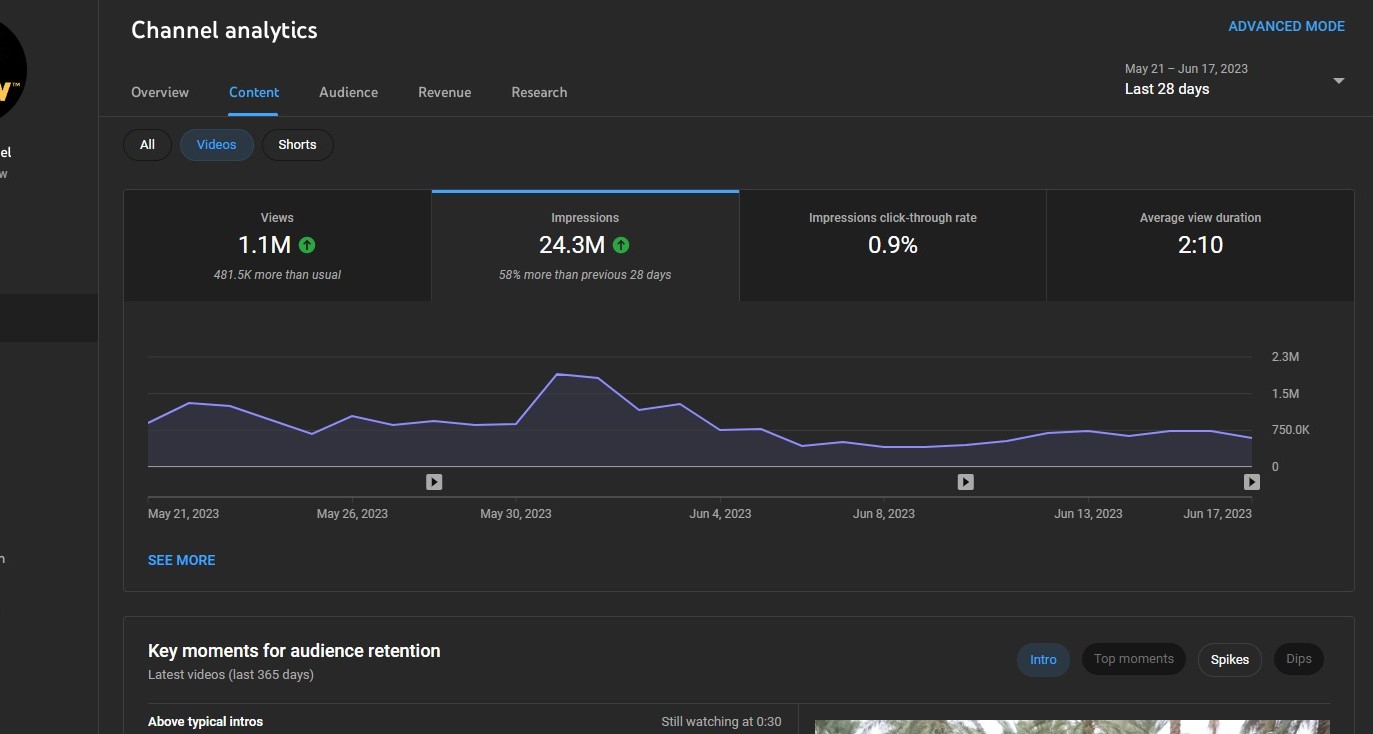Click the Above typical intros label

point(205,722)
